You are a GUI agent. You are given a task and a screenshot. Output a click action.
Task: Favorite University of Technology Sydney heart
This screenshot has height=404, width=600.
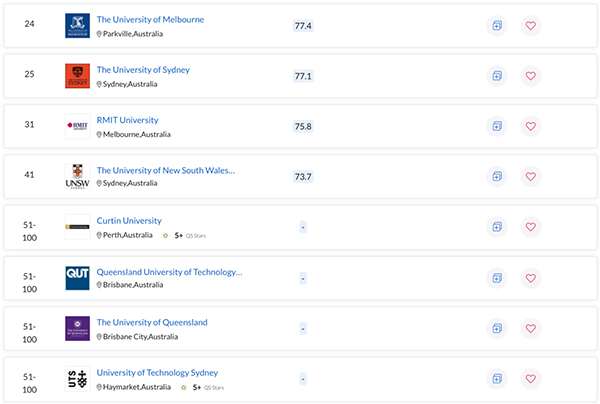pos(531,379)
